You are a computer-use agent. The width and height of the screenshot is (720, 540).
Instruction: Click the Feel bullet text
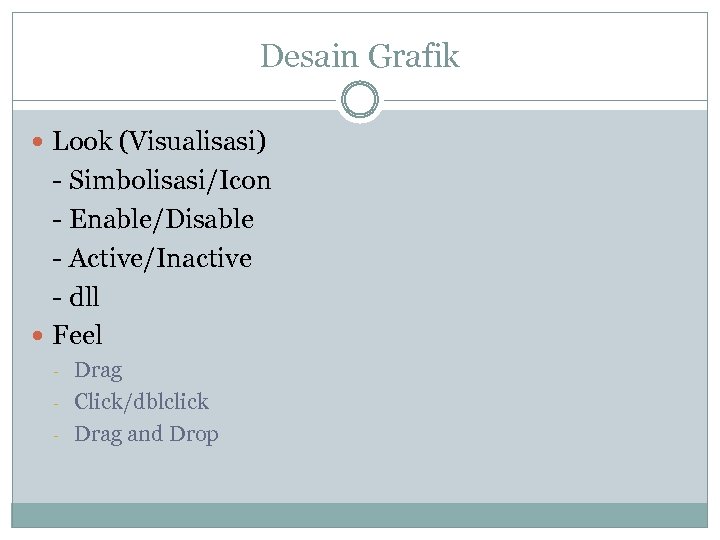[x=78, y=335]
